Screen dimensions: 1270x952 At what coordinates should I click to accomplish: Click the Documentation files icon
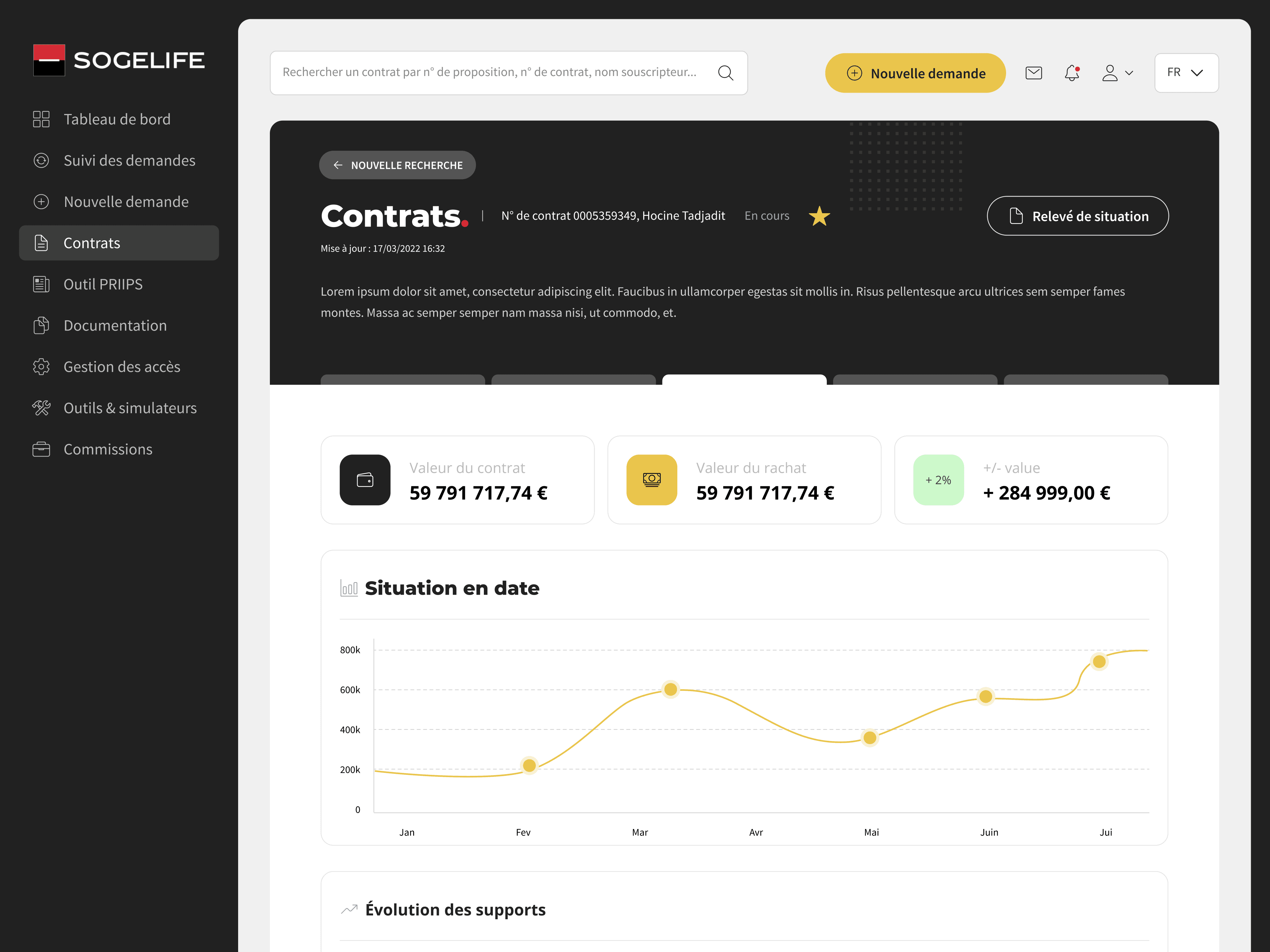41,326
